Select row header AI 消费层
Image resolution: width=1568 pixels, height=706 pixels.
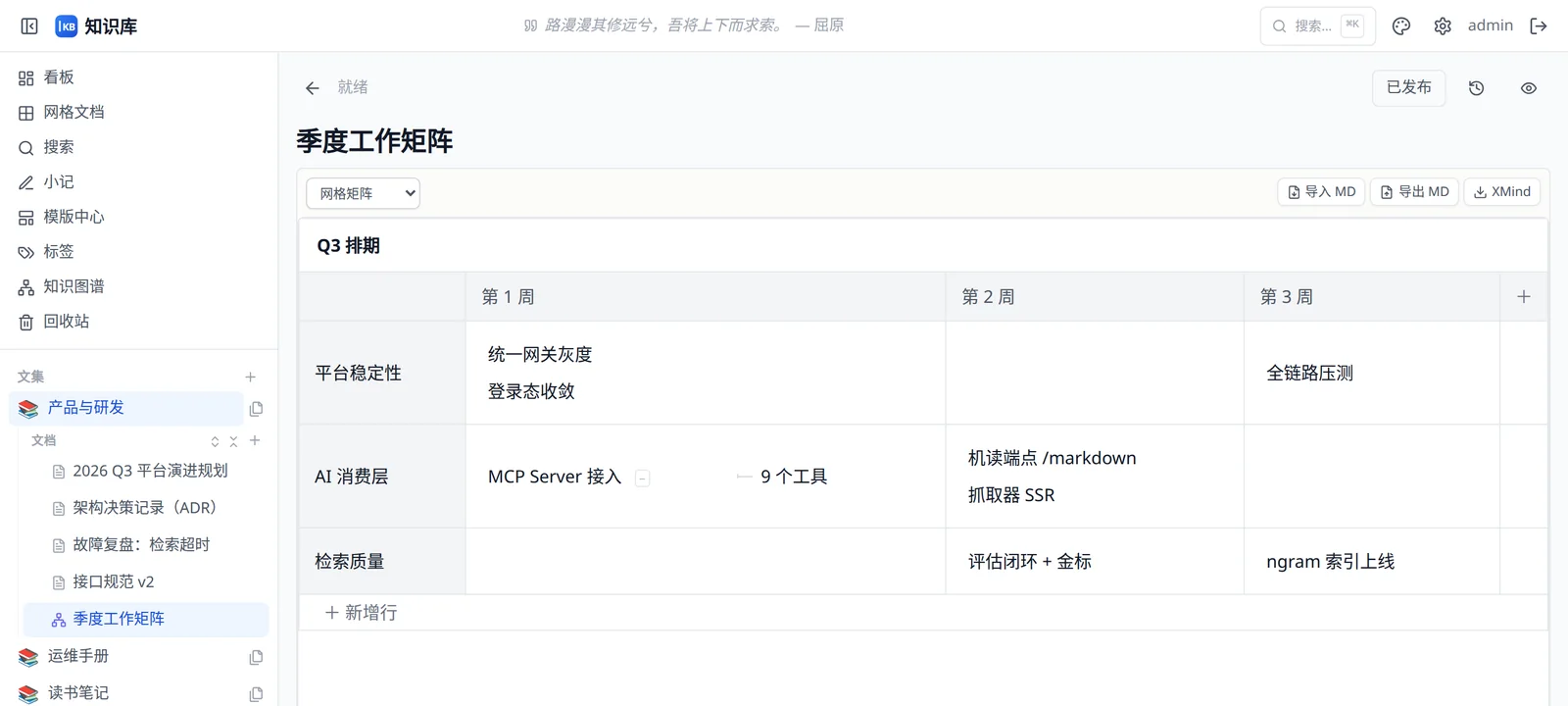382,477
